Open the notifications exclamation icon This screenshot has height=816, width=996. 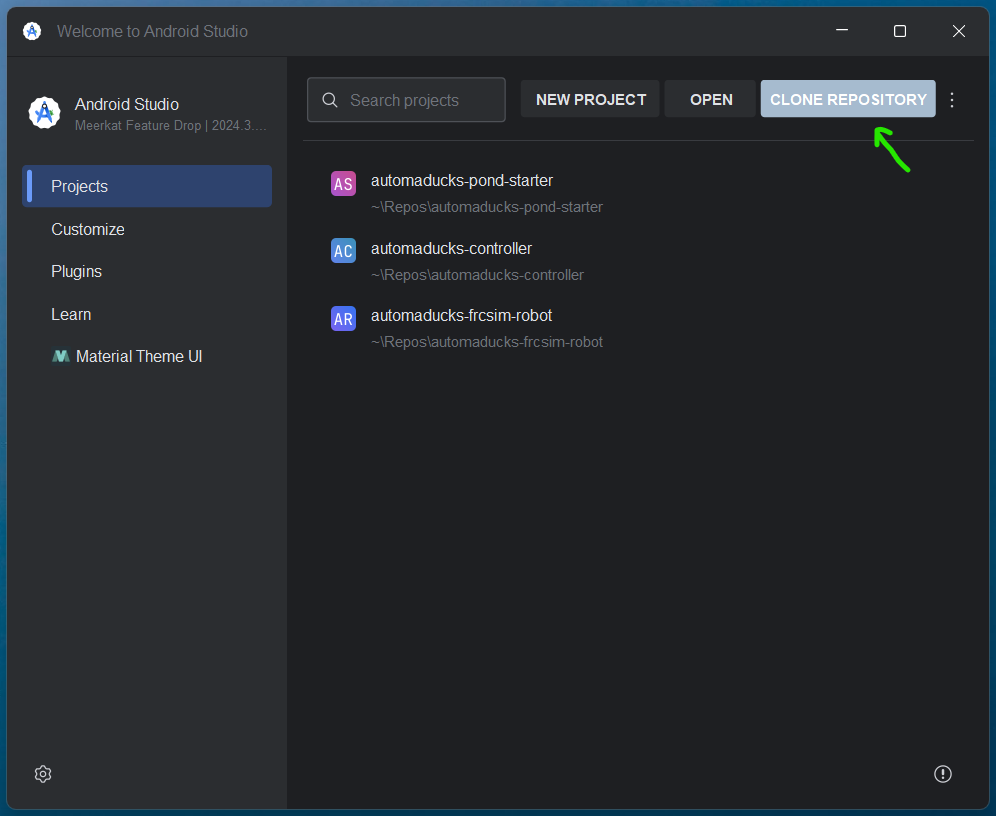pos(943,773)
